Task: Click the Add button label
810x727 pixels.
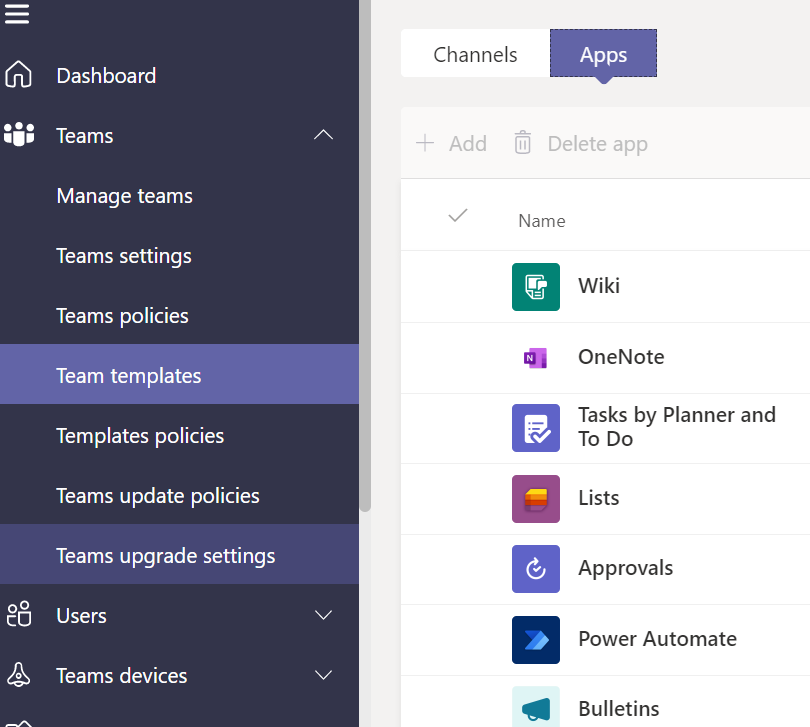Action: (x=468, y=144)
